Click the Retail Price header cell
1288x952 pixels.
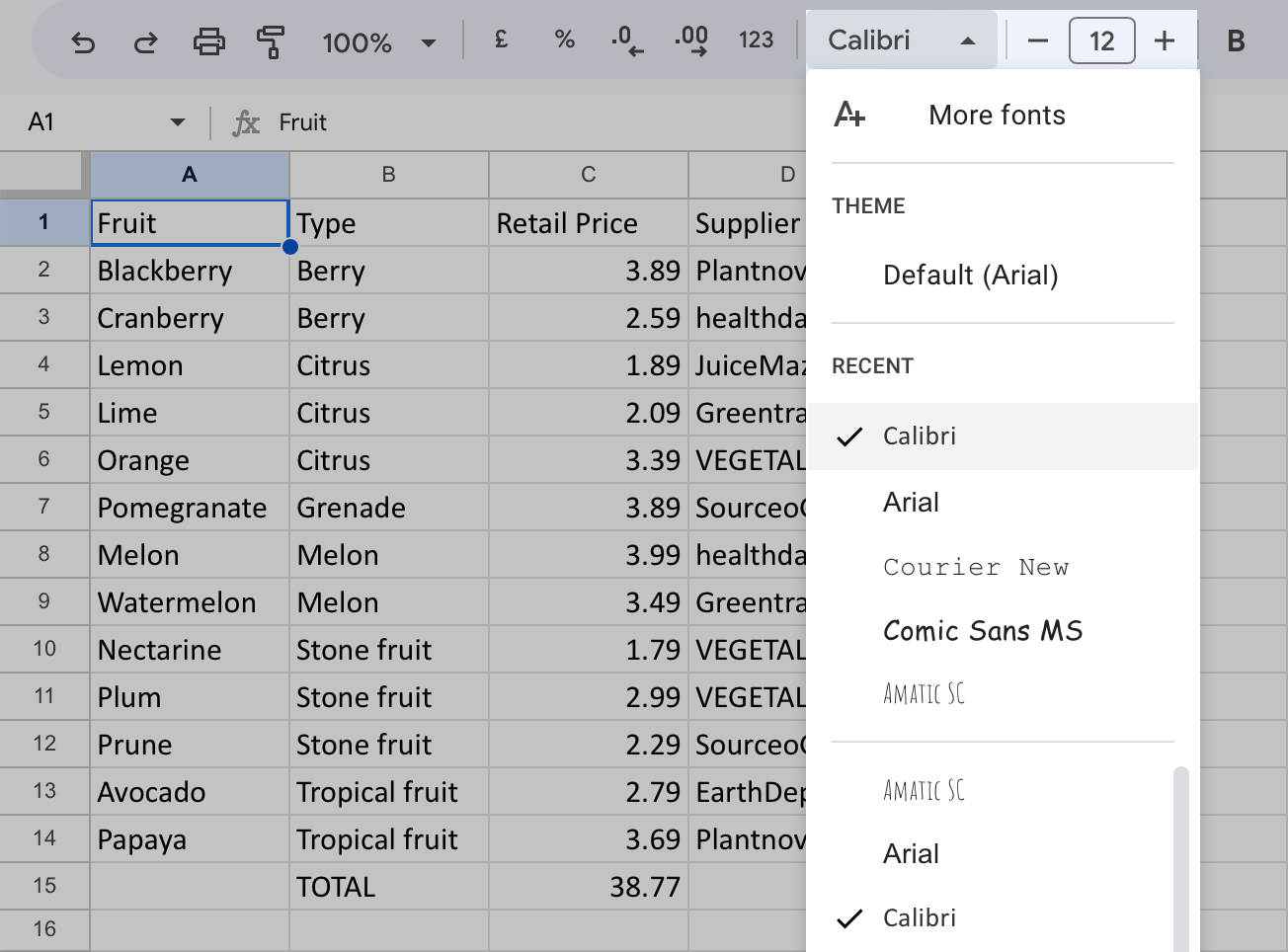pos(589,223)
